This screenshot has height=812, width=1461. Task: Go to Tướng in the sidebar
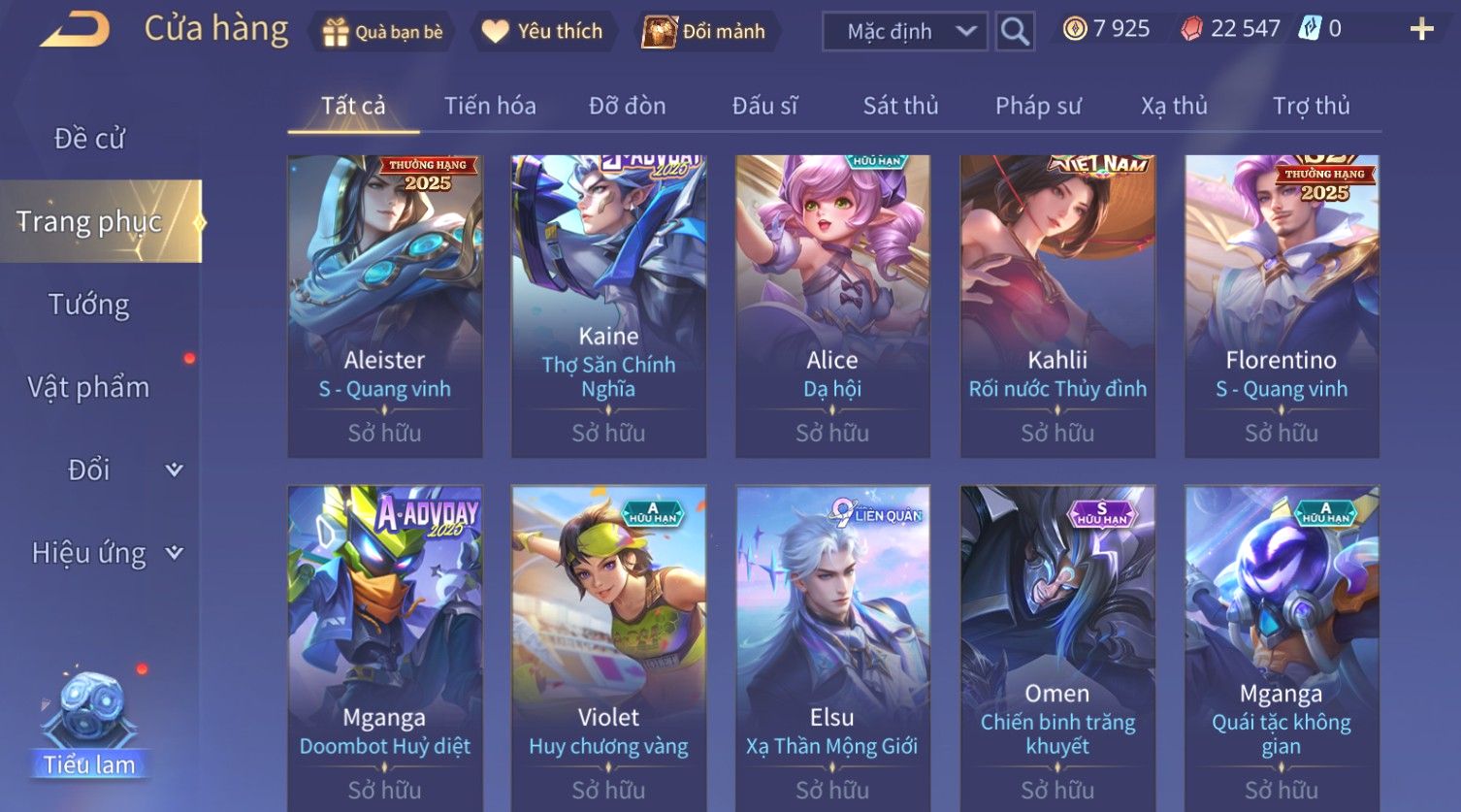89,305
